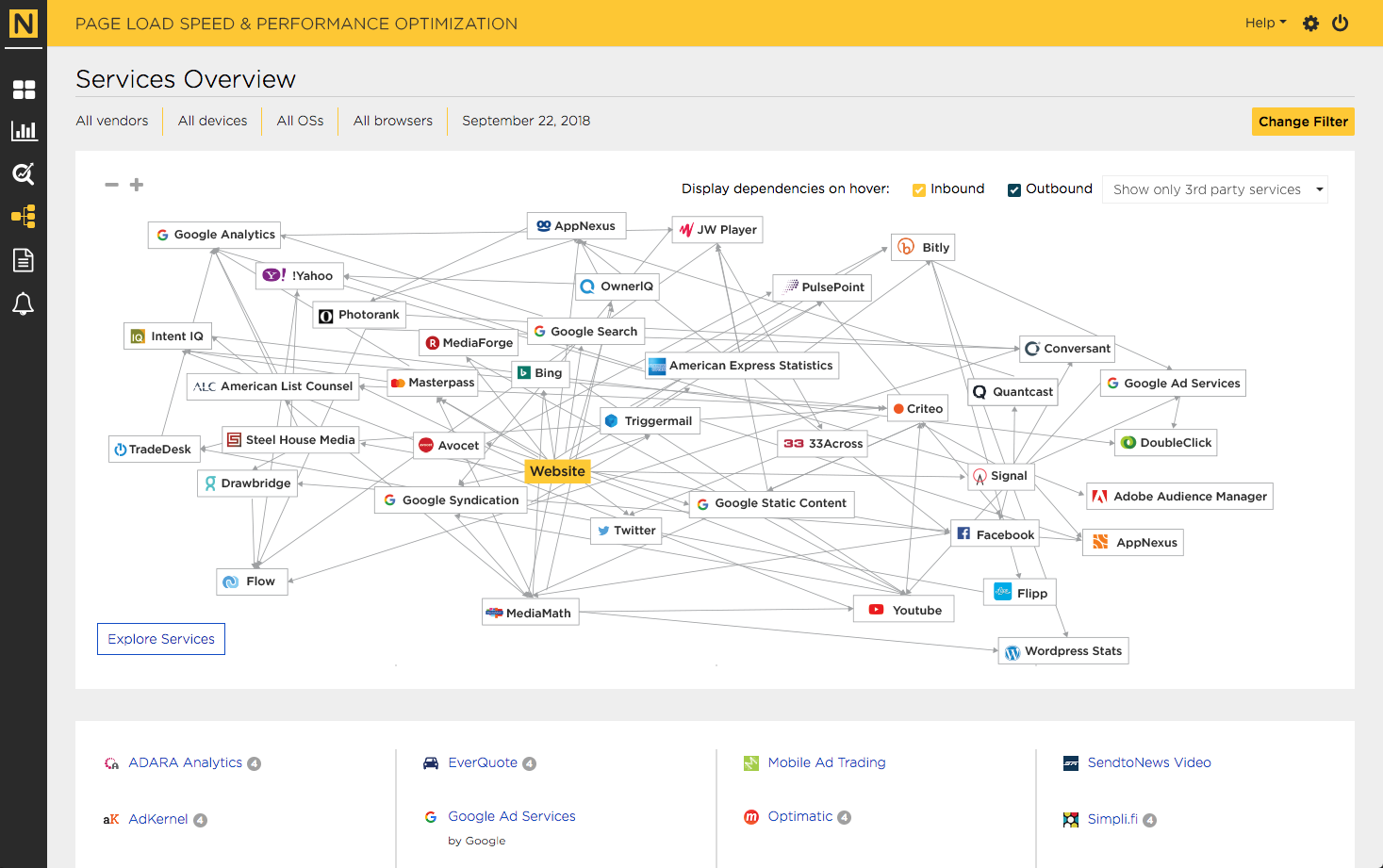Click the count badge beside AdKernel
The height and width of the screenshot is (868, 1383).
(200, 820)
